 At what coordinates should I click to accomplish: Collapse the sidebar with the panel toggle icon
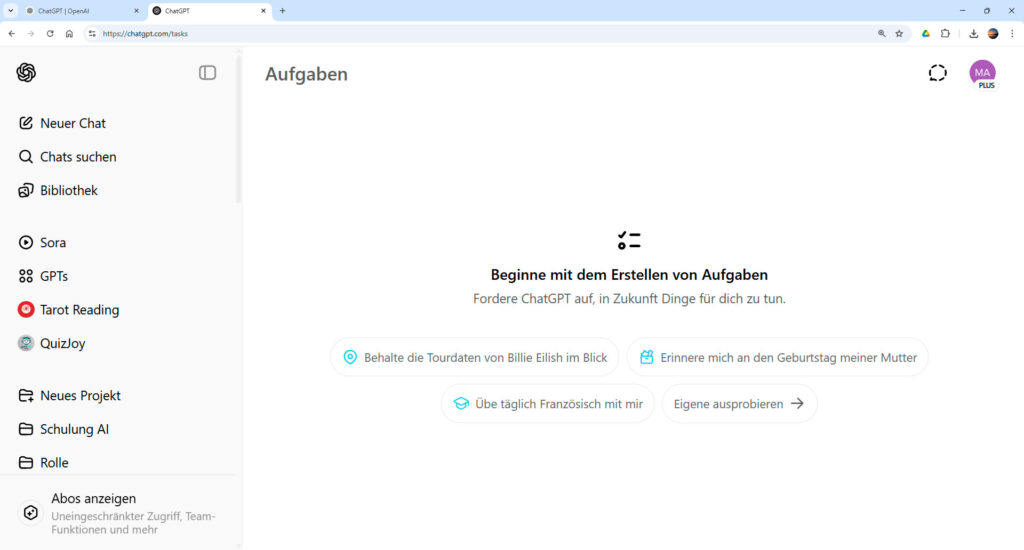pos(207,73)
